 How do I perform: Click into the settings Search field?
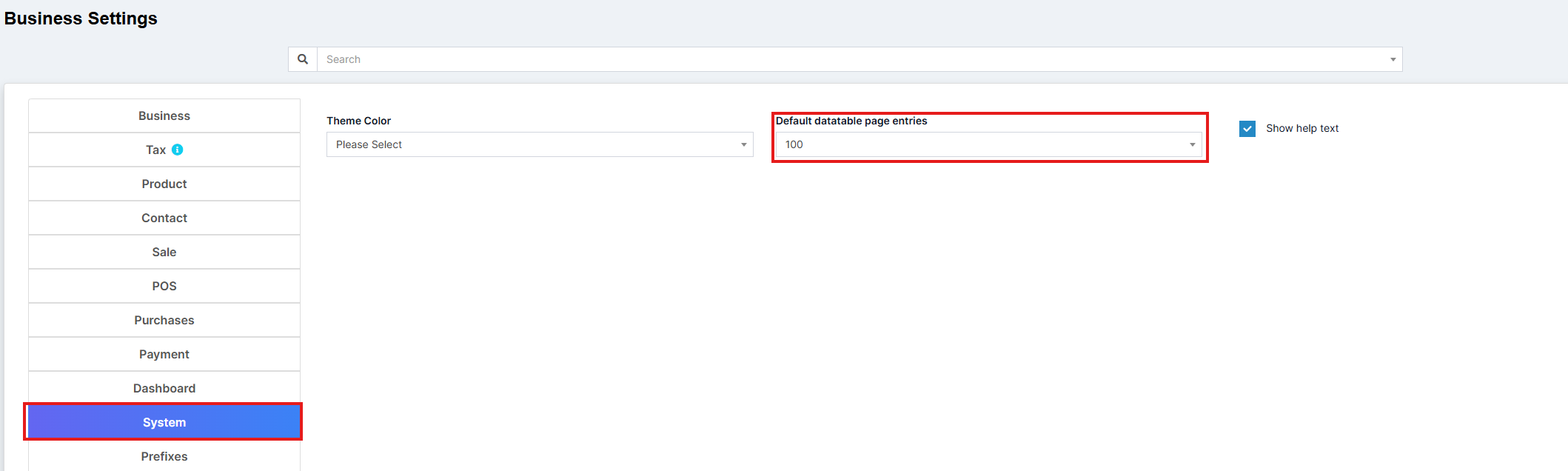(x=851, y=59)
